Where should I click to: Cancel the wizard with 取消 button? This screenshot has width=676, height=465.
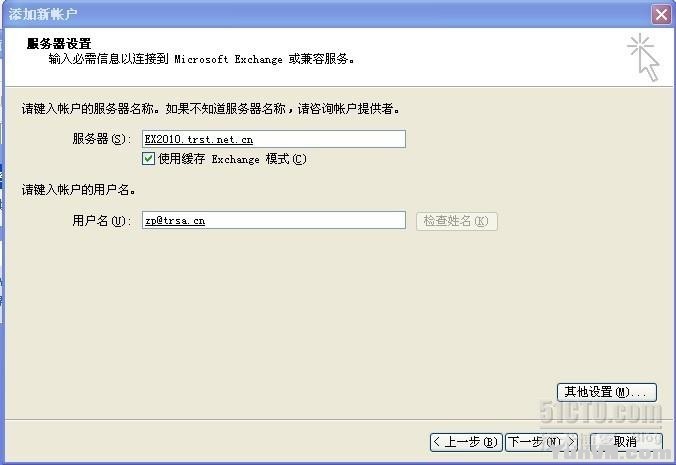[x=626, y=442]
